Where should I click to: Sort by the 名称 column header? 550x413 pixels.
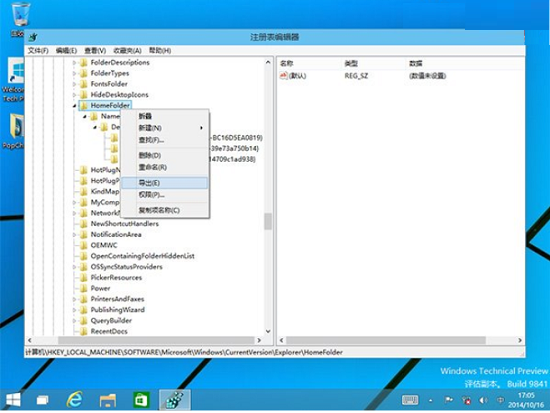click(x=287, y=64)
